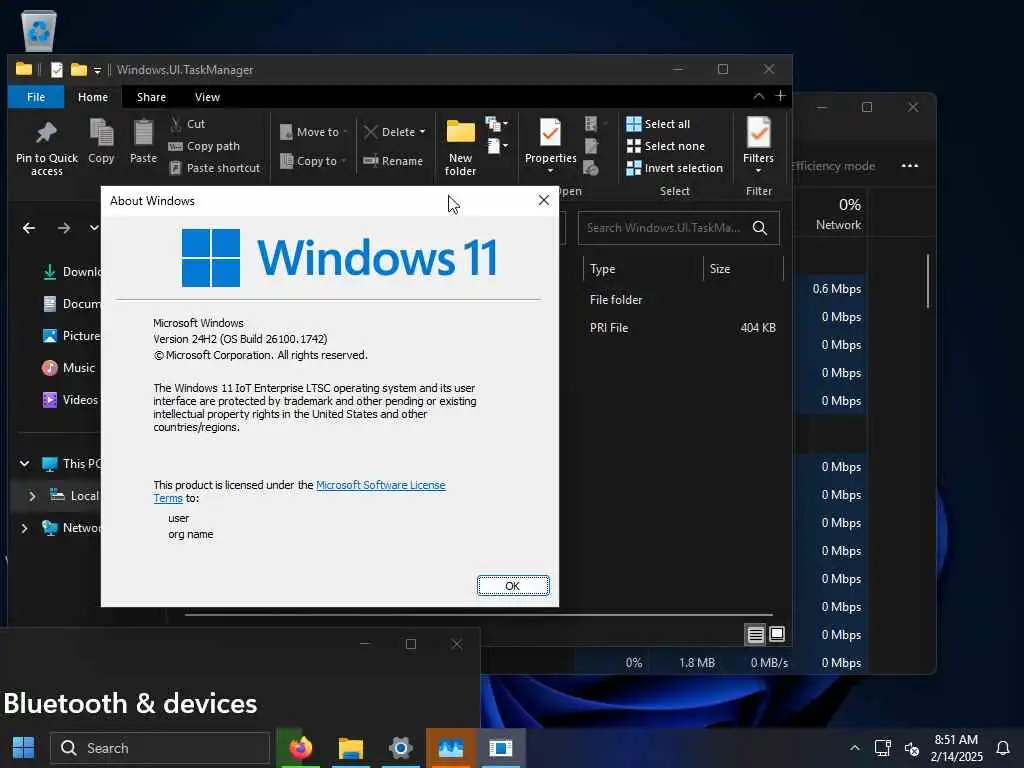This screenshot has height=768, width=1024.
Task: Select Downloads in navigation pane
Action: [71, 272]
